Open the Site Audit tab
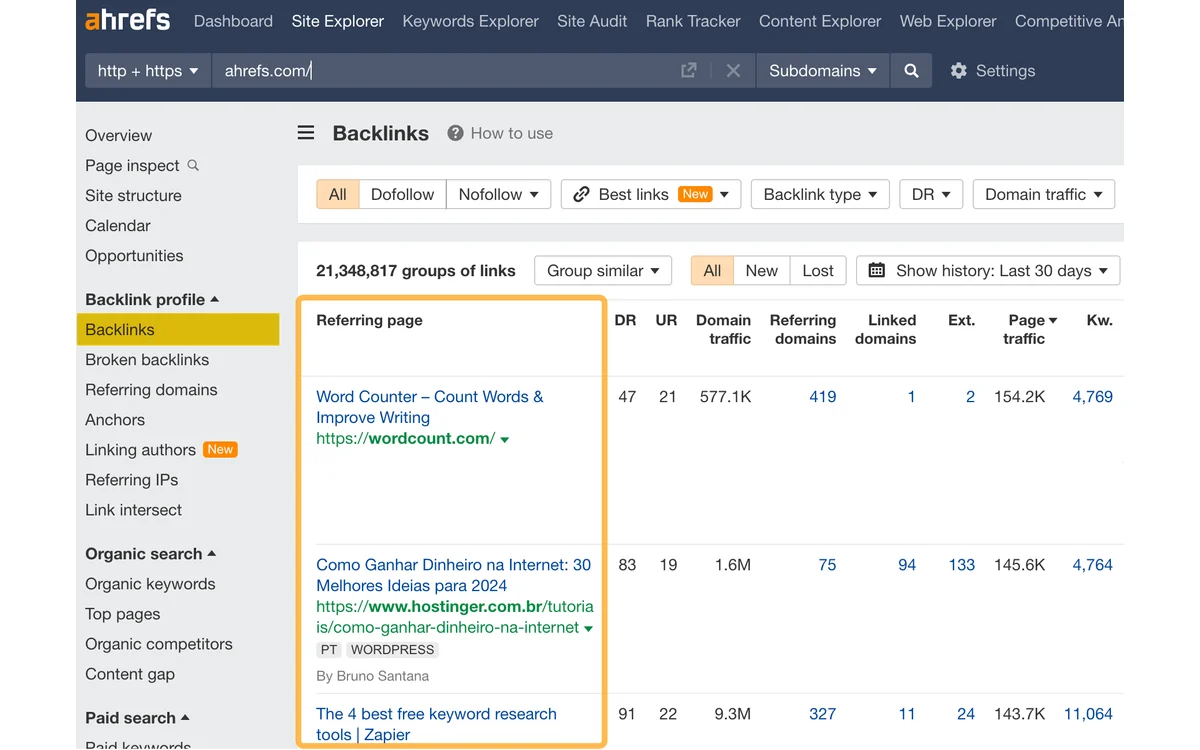 592,20
